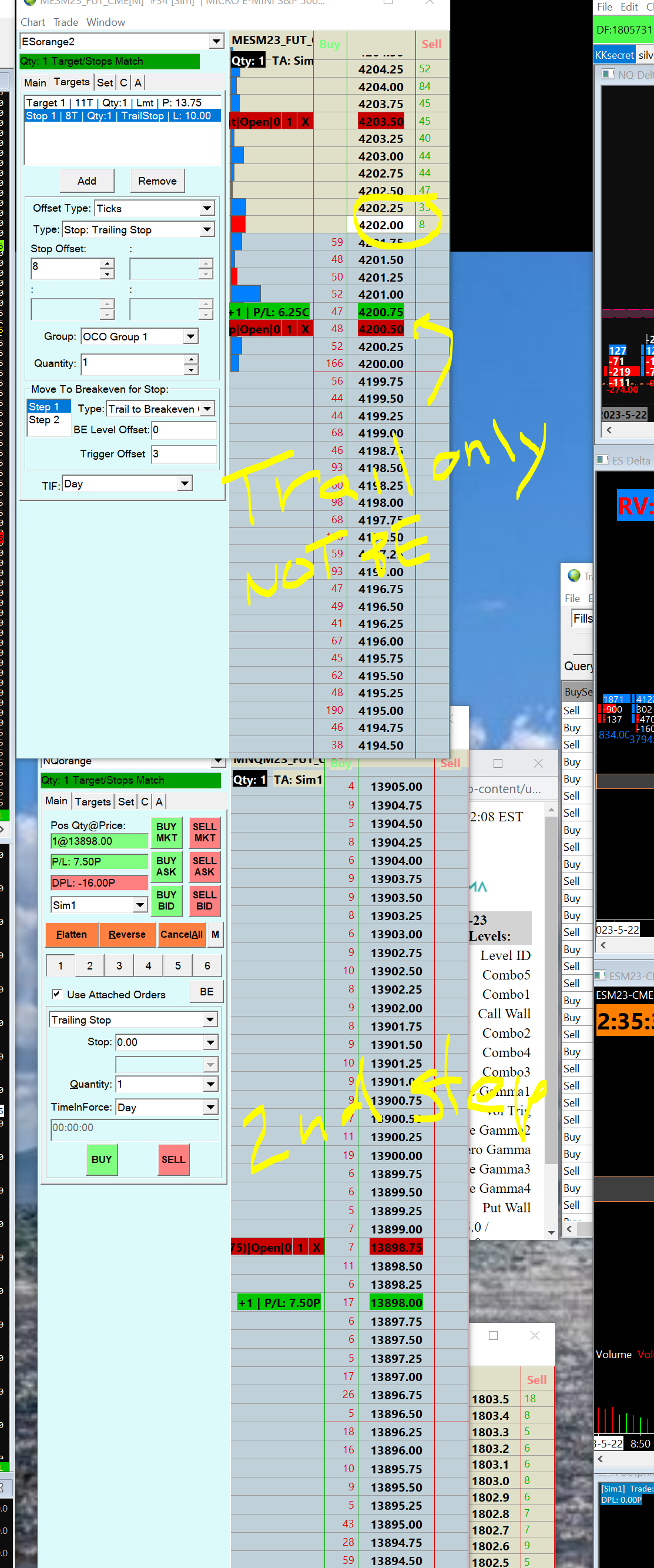Cancel the open order at 4200.50
Viewport: 654px width, 1568px height.
pos(306,329)
